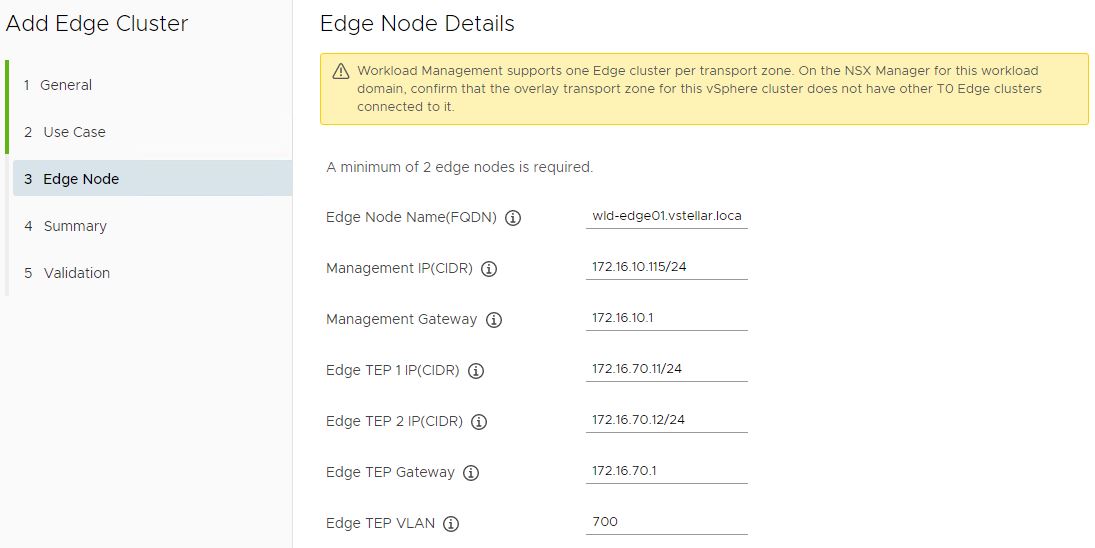This screenshot has height=548, width=1095.
Task: Click the warning triangle icon in banner
Action: 340,72
